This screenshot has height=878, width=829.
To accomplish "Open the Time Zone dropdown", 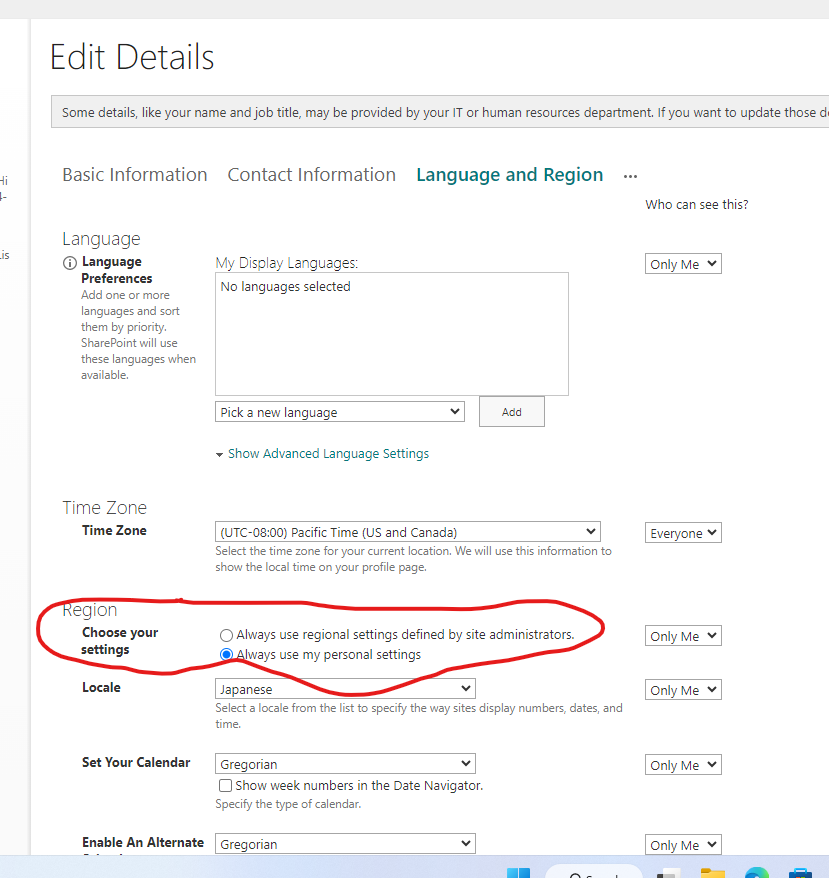I will click(407, 531).
